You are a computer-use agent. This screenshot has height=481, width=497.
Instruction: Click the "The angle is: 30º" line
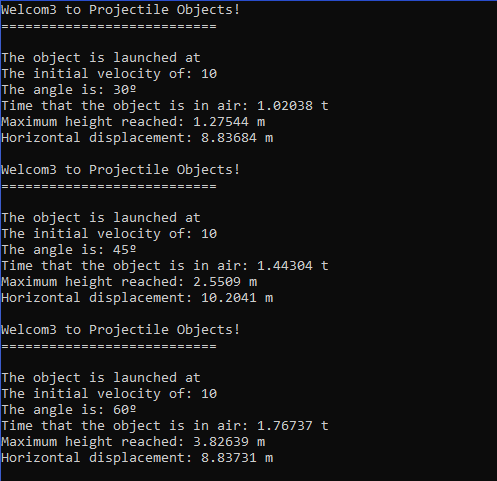click(x=69, y=90)
